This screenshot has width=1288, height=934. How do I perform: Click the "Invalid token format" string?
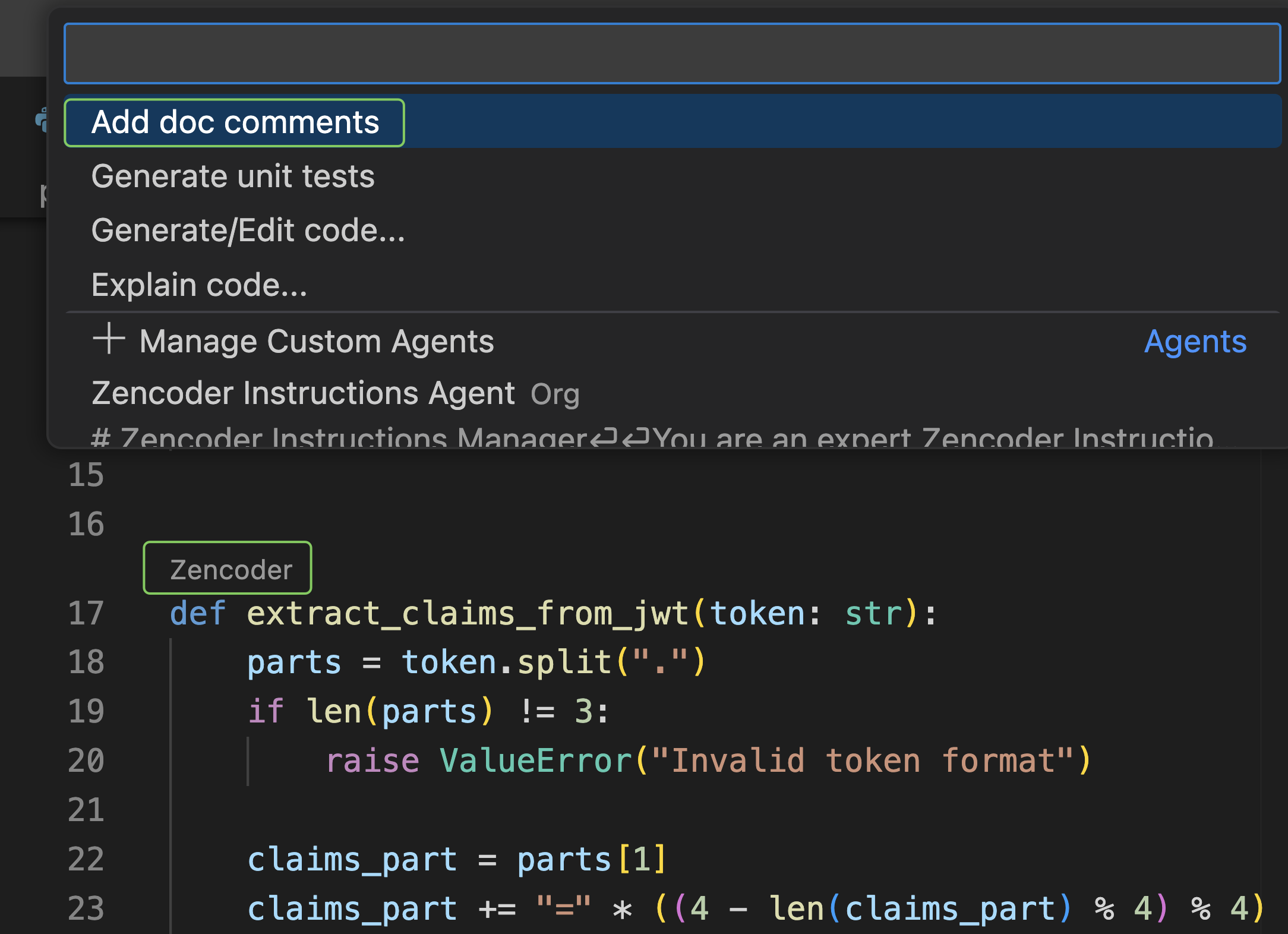click(x=862, y=761)
